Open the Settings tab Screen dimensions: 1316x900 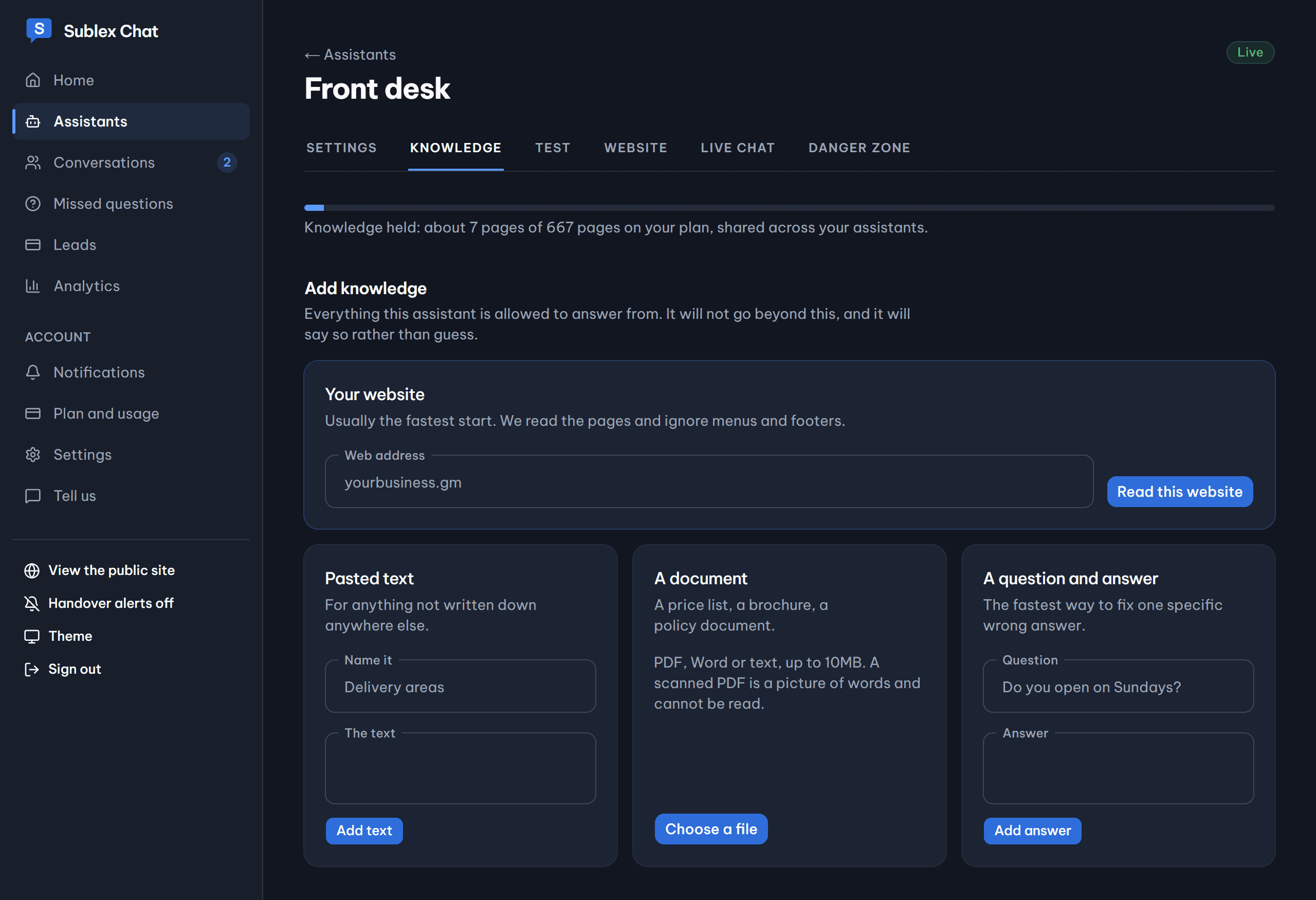point(341,148)
